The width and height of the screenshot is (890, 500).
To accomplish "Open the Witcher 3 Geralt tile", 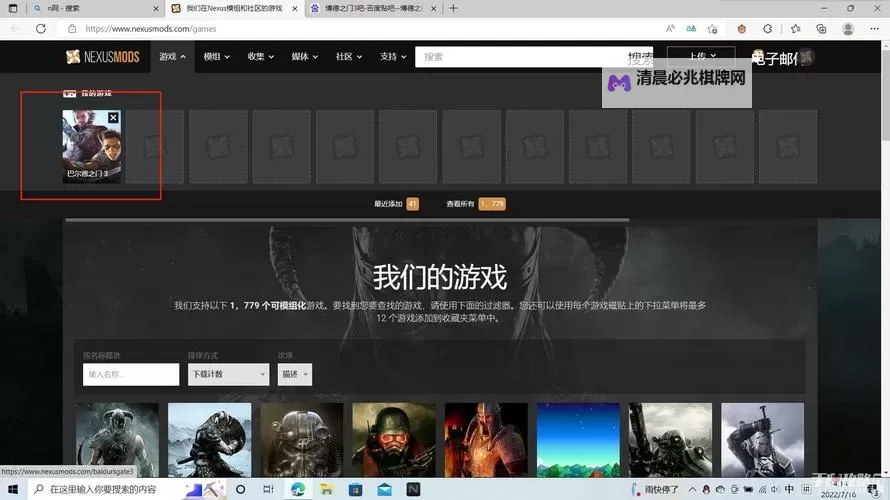I will (762, 440).
